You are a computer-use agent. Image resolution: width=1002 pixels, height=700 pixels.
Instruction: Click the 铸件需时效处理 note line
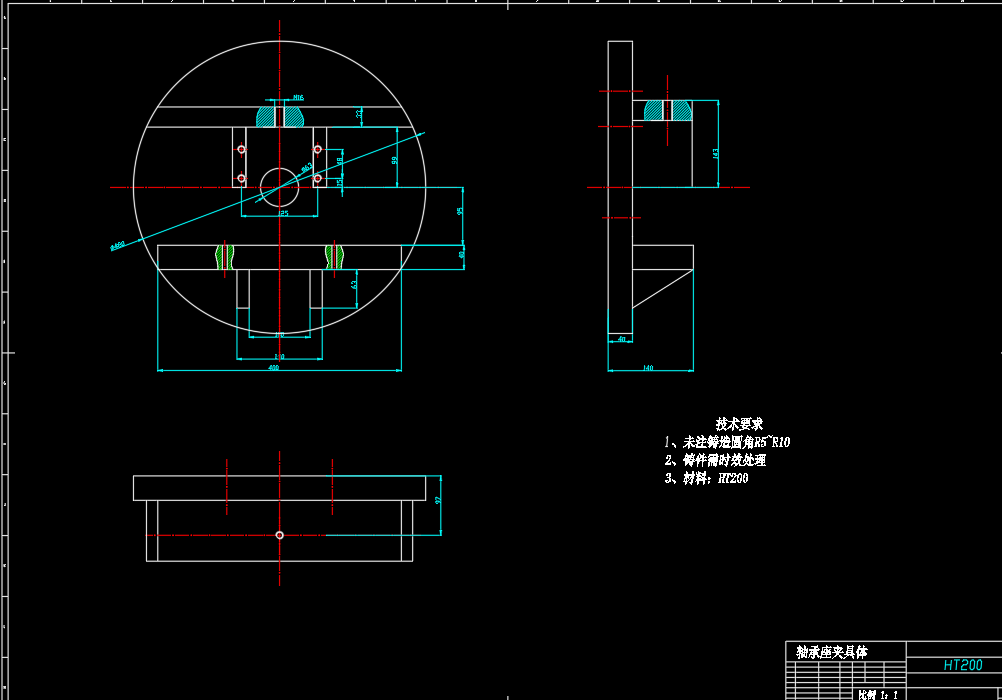point(715,460)
